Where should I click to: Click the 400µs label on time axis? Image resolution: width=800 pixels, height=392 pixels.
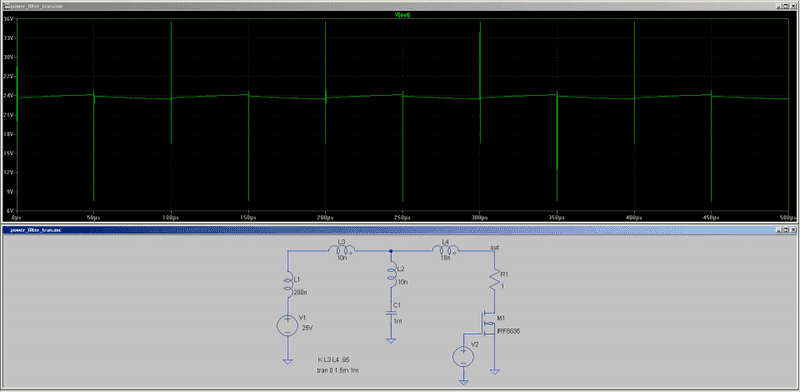pyautogui.click(x=634, y=217)
